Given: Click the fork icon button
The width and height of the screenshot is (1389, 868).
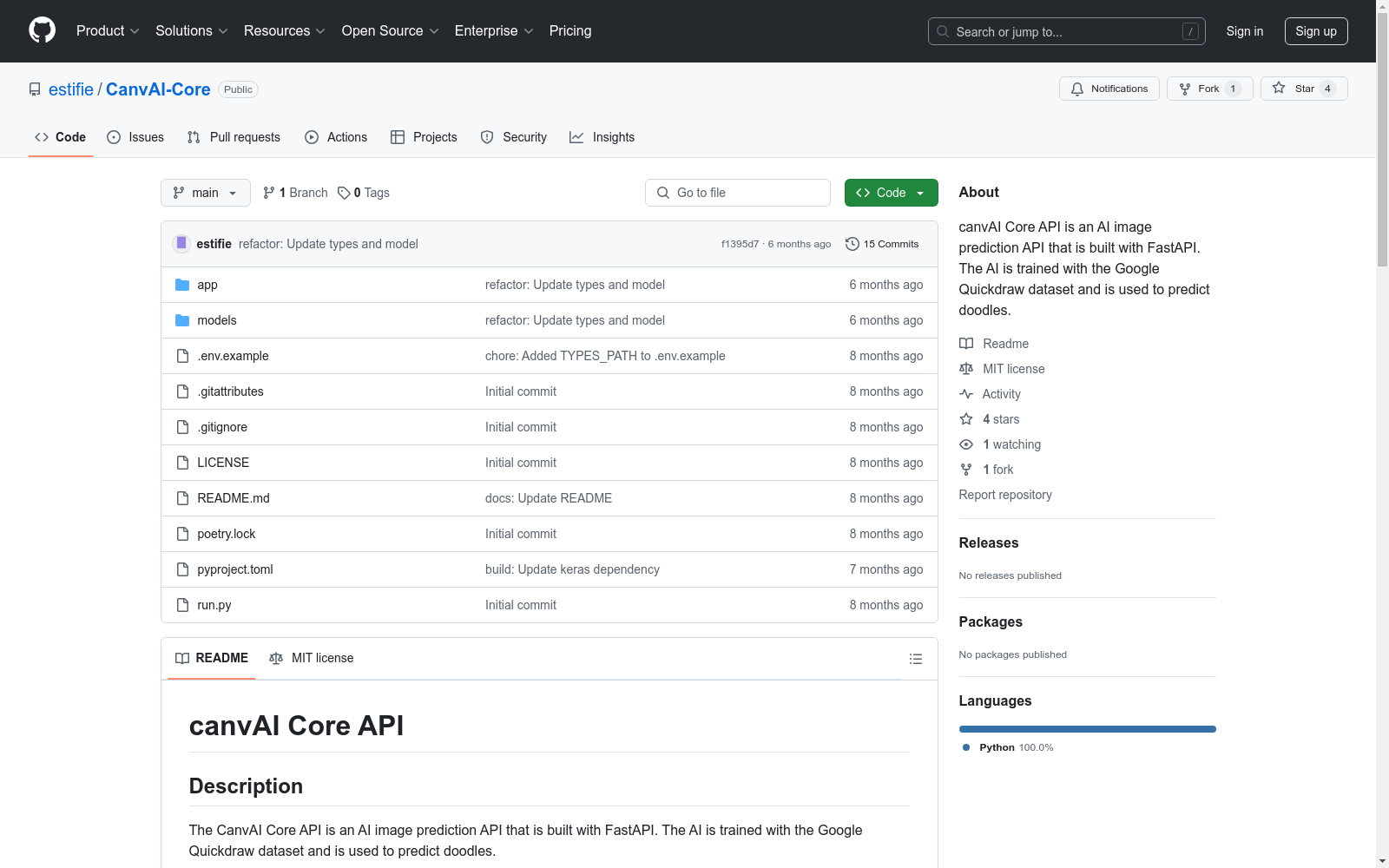Looking at the screenshot, I should tap(1185, 89).
